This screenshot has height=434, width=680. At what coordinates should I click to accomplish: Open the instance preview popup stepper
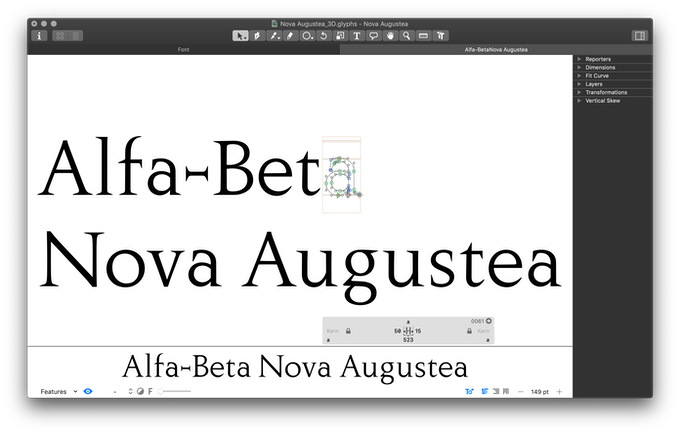(130, 392)
